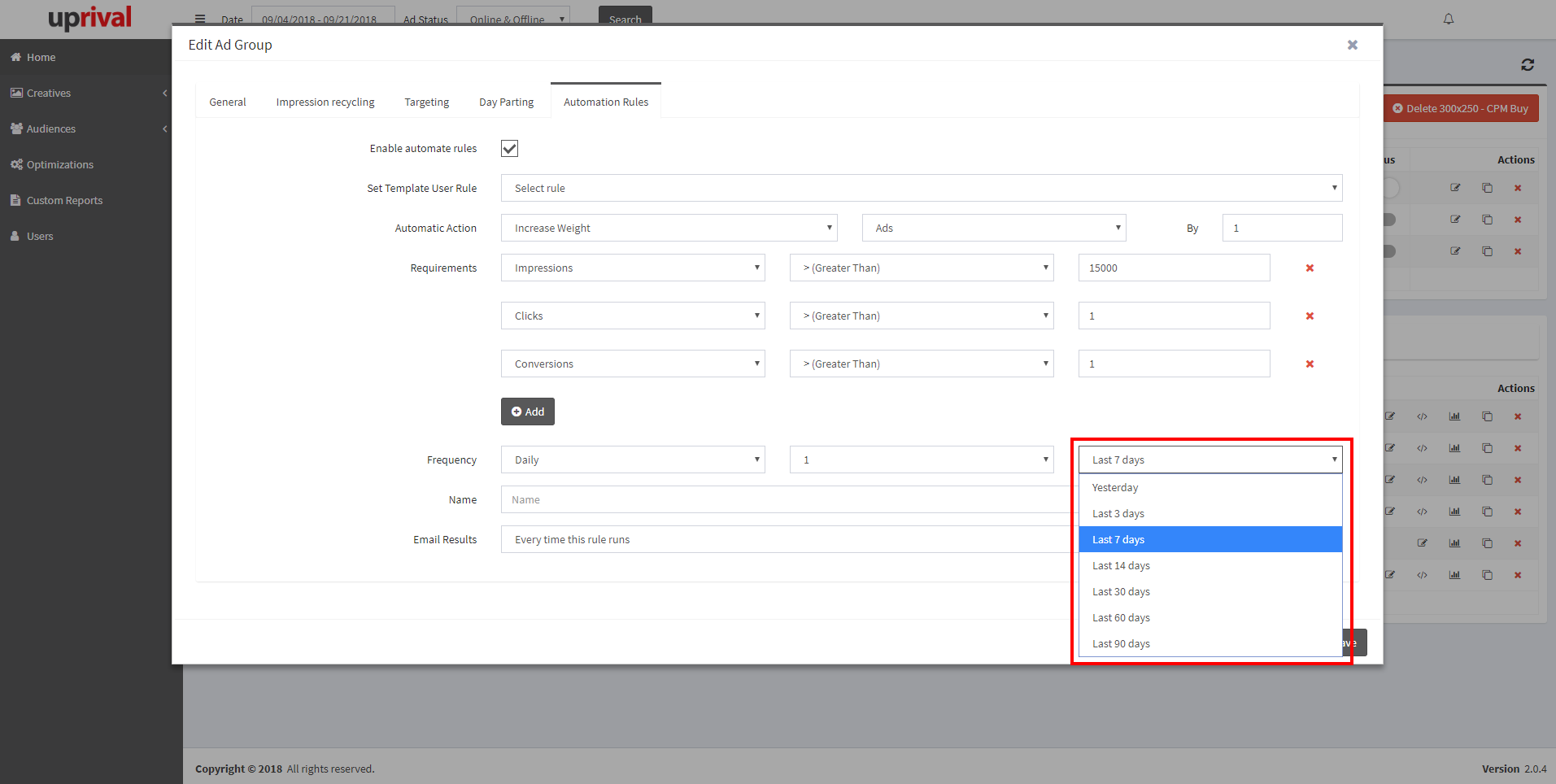Select Last 14 days option
Viewport: 1556px width, 784px height.
pos(1210,566)
